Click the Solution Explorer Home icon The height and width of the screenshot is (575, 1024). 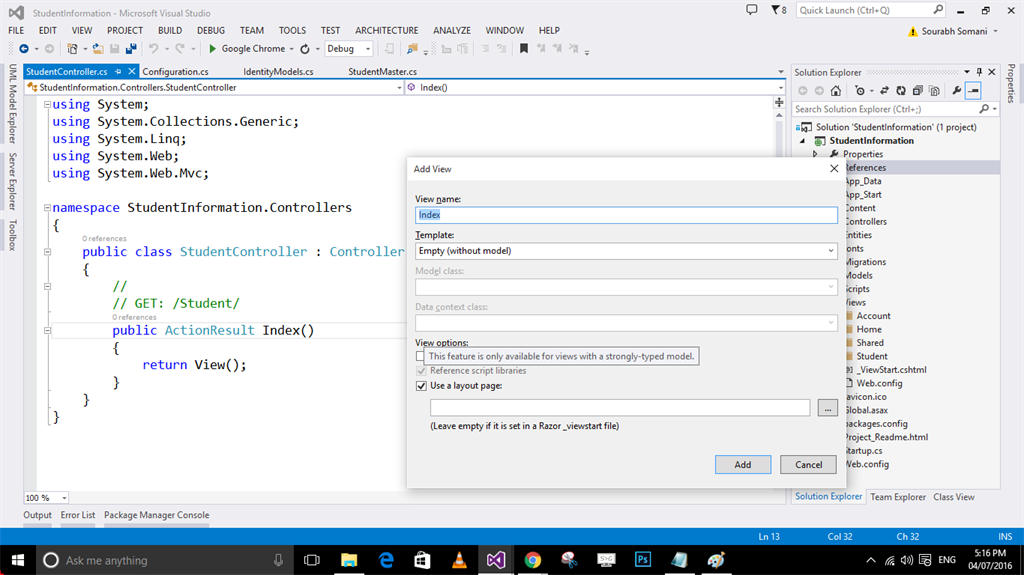(x=838, y=91)
